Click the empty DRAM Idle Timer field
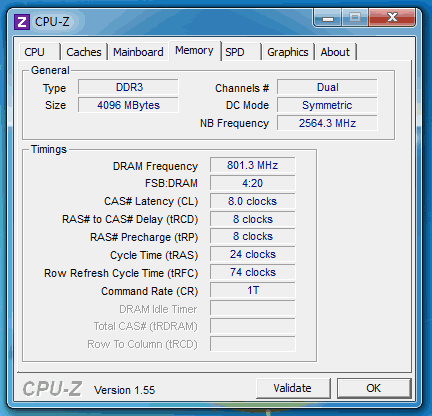Screen dimensions: 432x416 [x=253, y=309]
